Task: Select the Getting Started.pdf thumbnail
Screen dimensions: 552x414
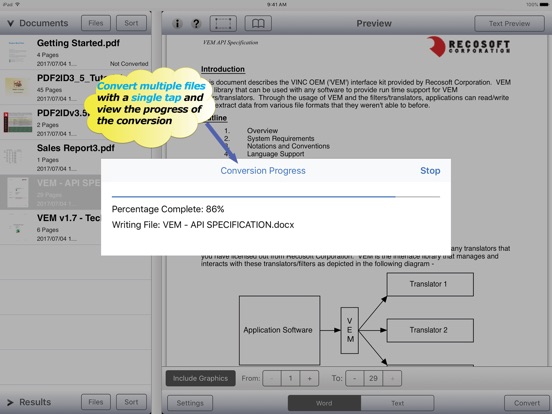Action: tap(17, 52)
